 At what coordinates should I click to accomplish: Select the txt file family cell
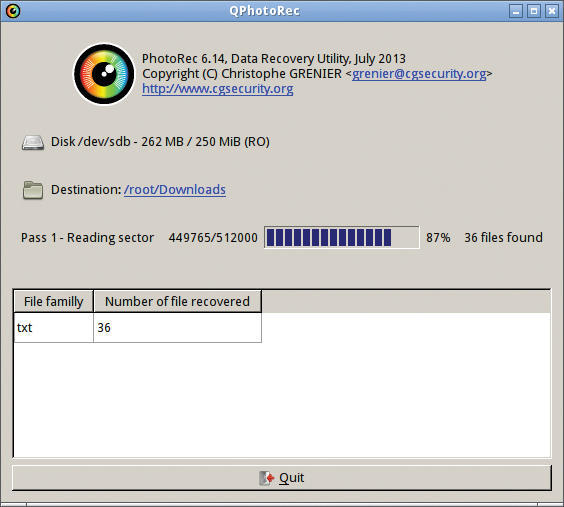pos(54,328)
